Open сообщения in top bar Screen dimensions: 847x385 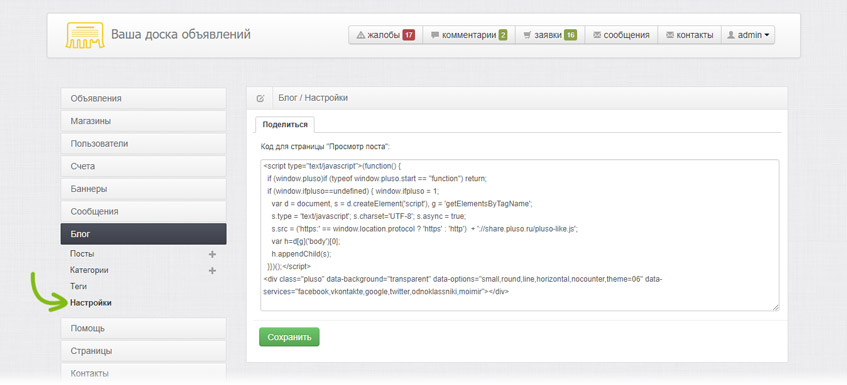[x=621, y=35]
